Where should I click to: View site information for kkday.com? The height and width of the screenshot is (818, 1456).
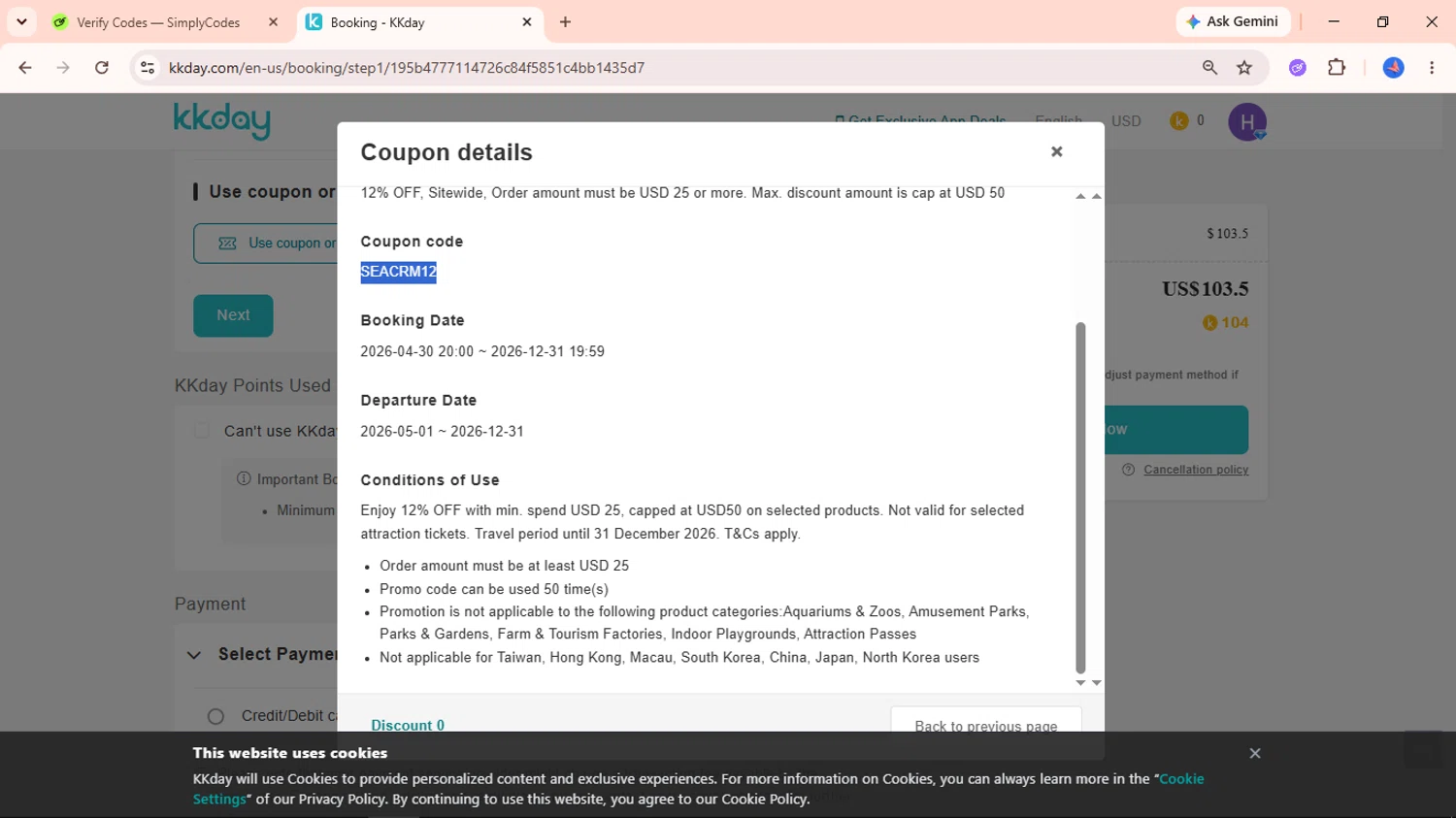[x=148, y=67]
